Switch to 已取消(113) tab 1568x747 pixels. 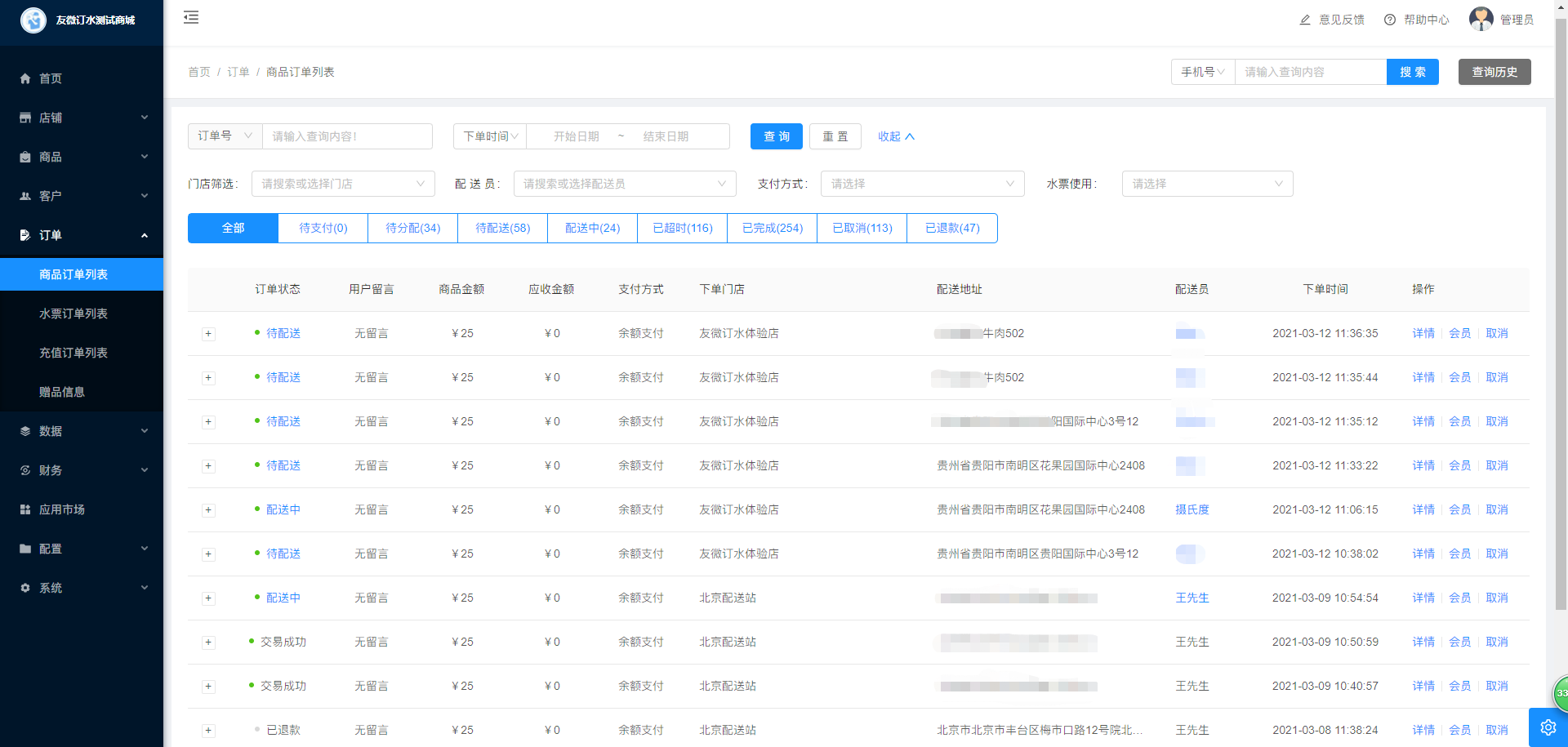click(x=862, y=228)
